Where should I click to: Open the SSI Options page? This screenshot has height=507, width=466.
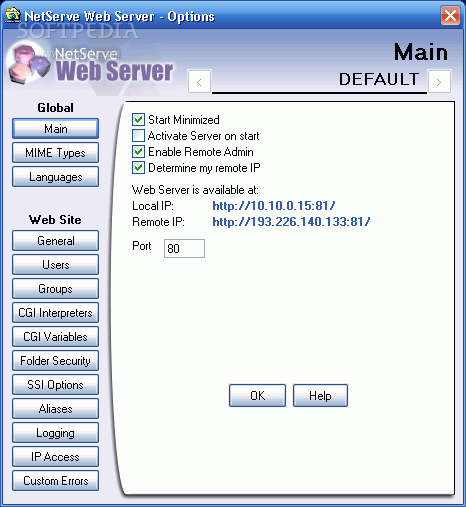[55, 385]
